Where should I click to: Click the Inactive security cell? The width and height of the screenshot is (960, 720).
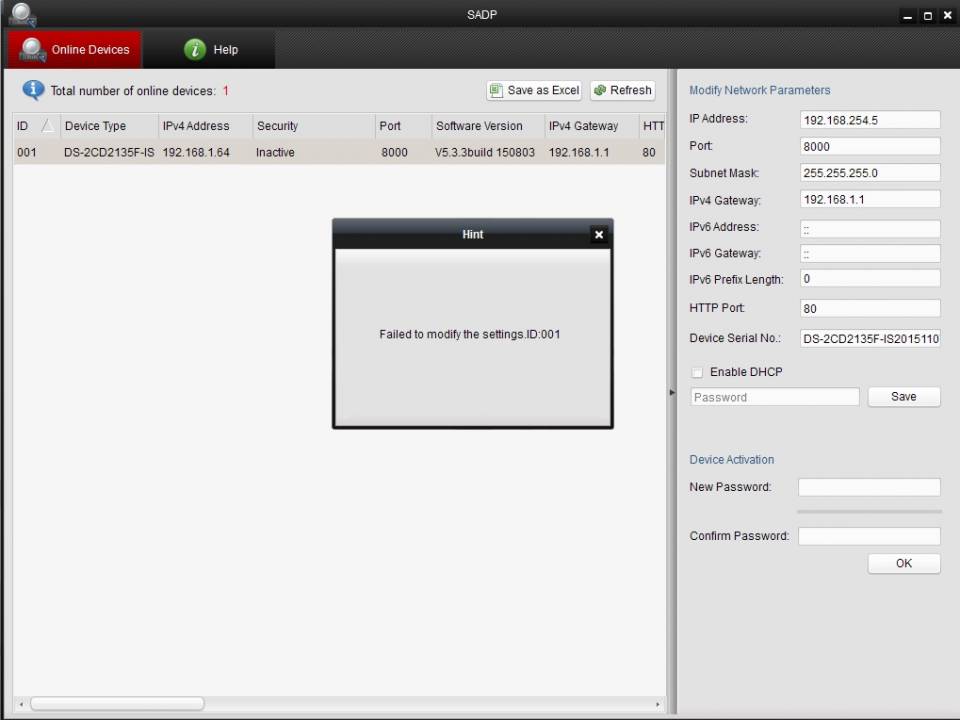276,152
